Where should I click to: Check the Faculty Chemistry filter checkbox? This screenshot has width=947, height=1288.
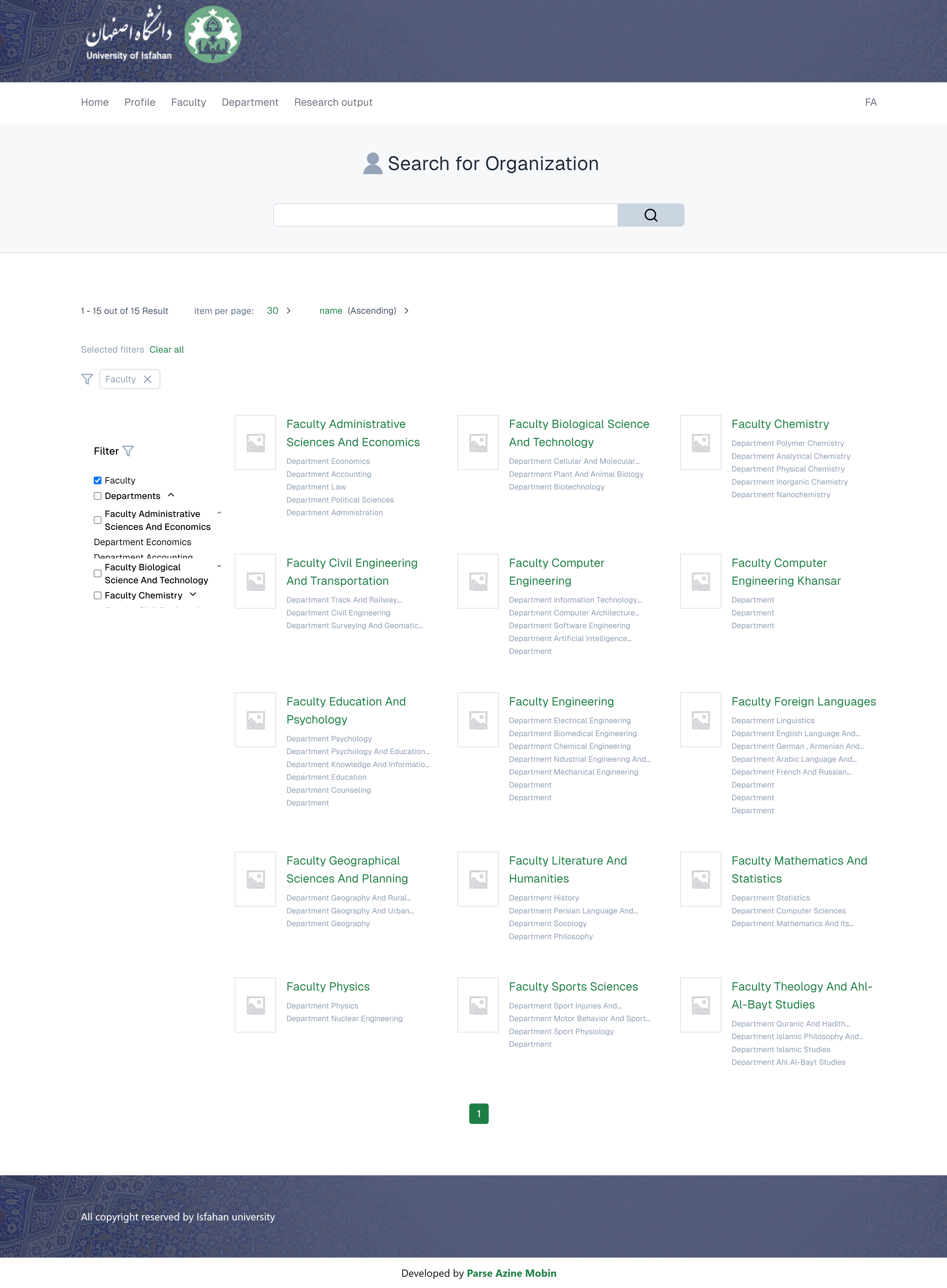97,595
